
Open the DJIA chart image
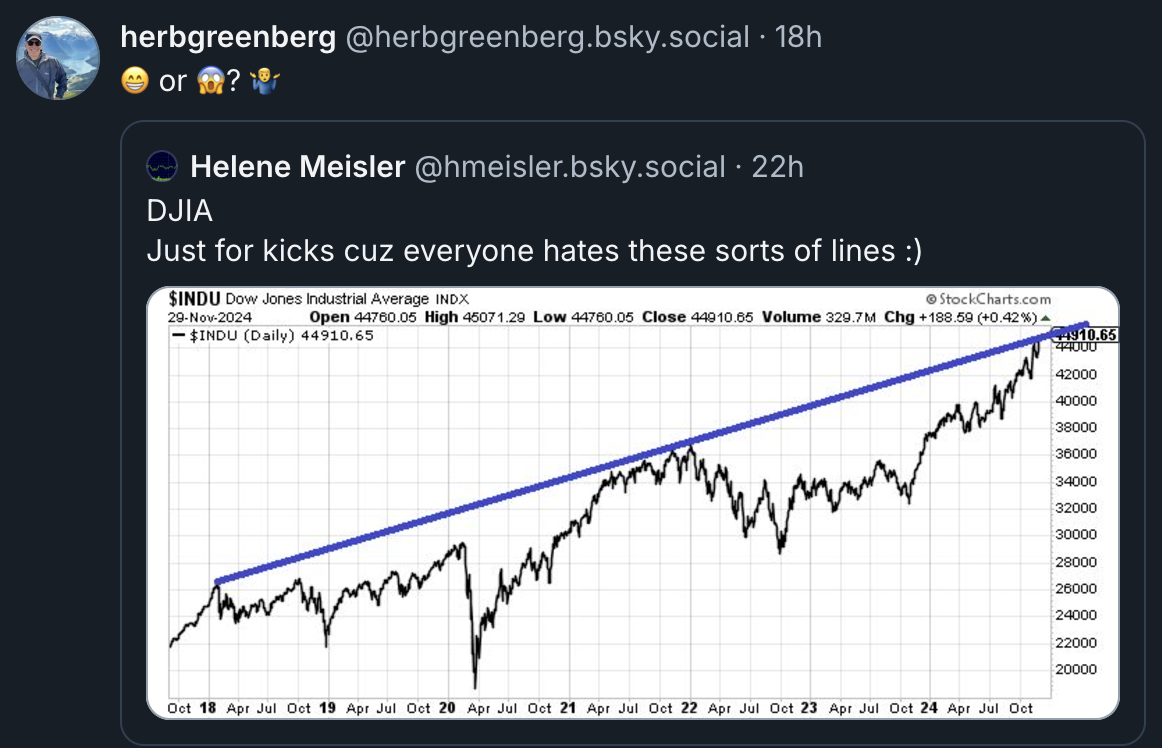(x=633, y=503)
